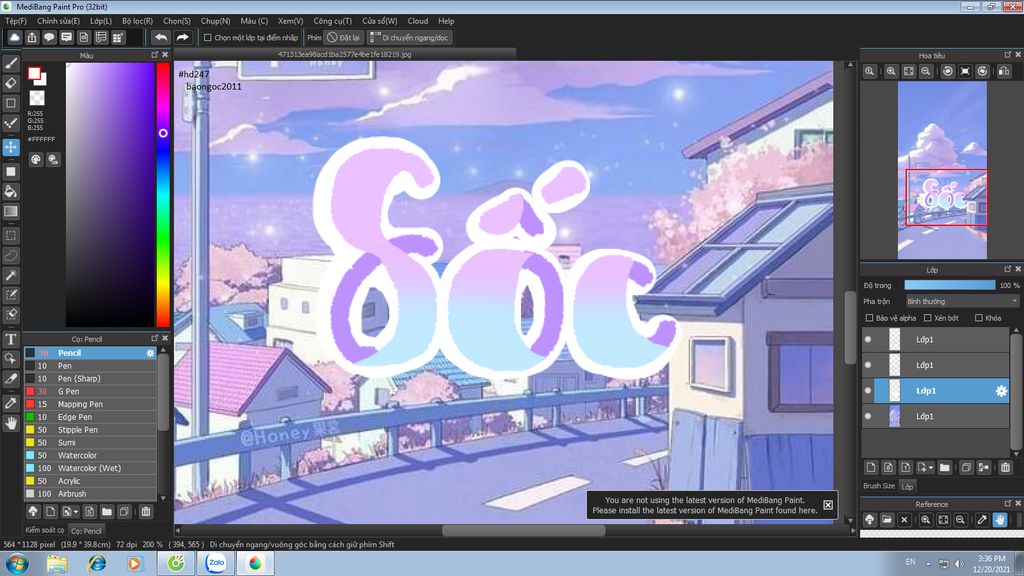Switch to 'Brush Size' tab
Image resolution: width=1024 pixels, height=576 pixels.
879,486
